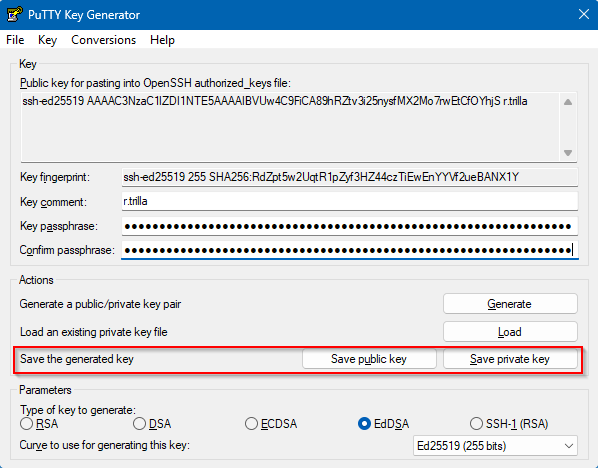Click Save private key button
This screenshot has width=598, height=468.
pyautogui.click(x=510, y=359)
